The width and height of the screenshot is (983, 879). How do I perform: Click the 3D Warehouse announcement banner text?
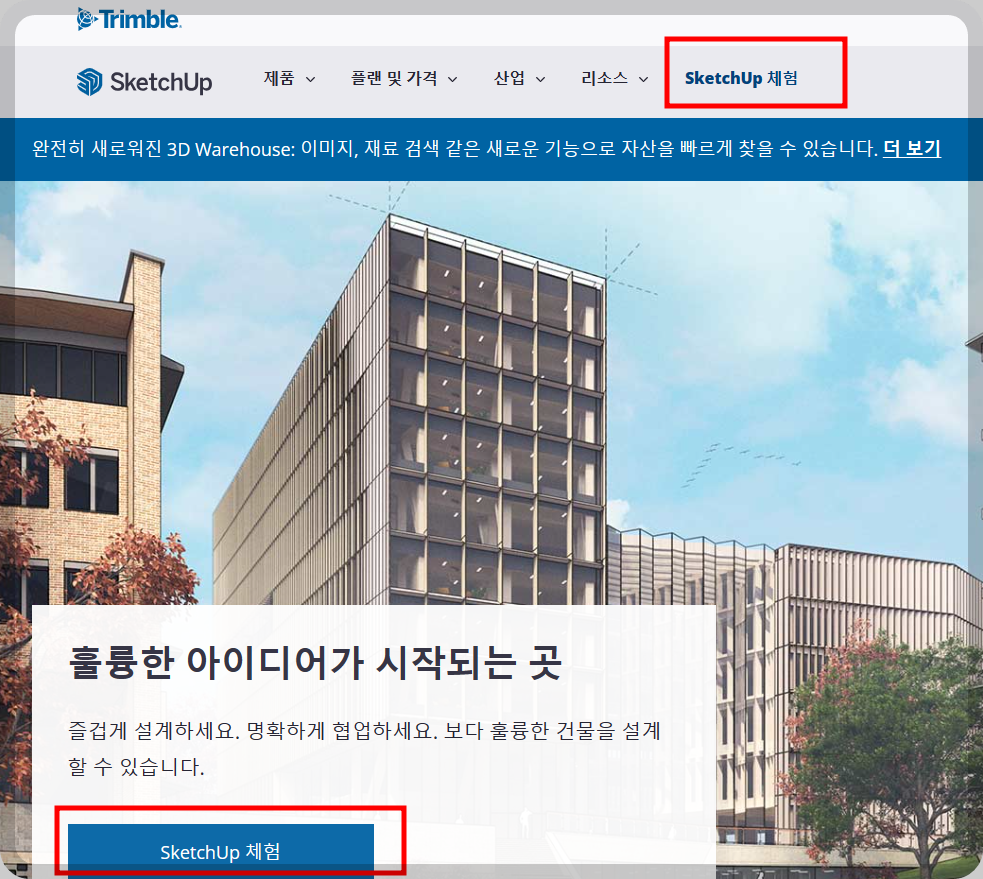click(455, 149)
